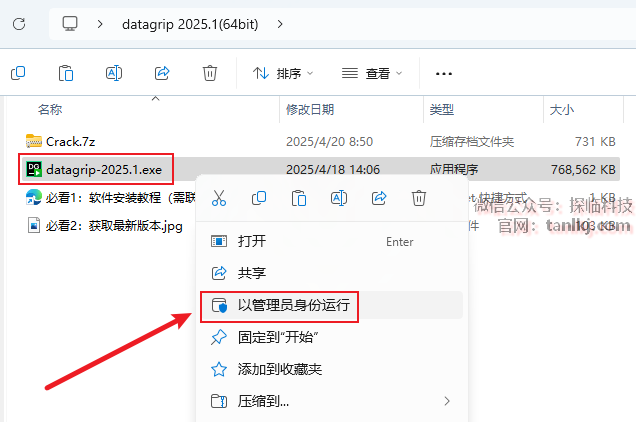Screen dimensions: 636x422
Task: Choose 以管理员身份运行 in the context menu
Action: [331, 305]
